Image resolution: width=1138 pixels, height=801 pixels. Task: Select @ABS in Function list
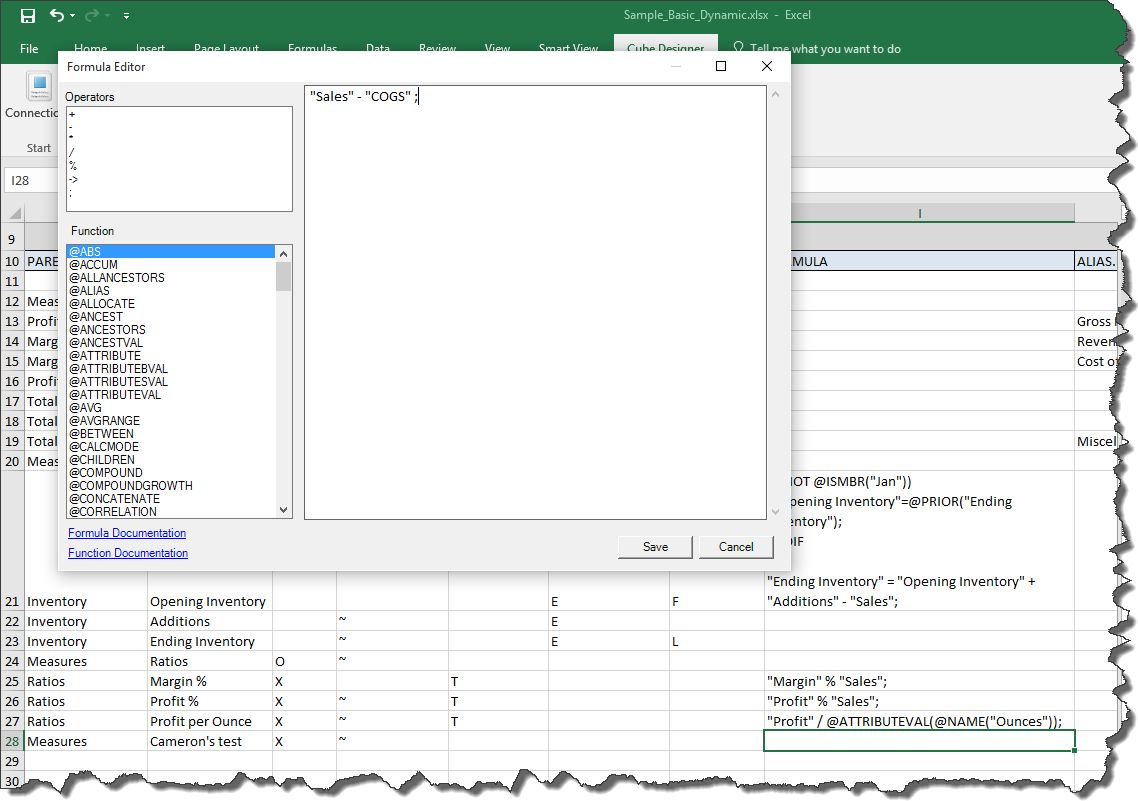coord(171,252)
